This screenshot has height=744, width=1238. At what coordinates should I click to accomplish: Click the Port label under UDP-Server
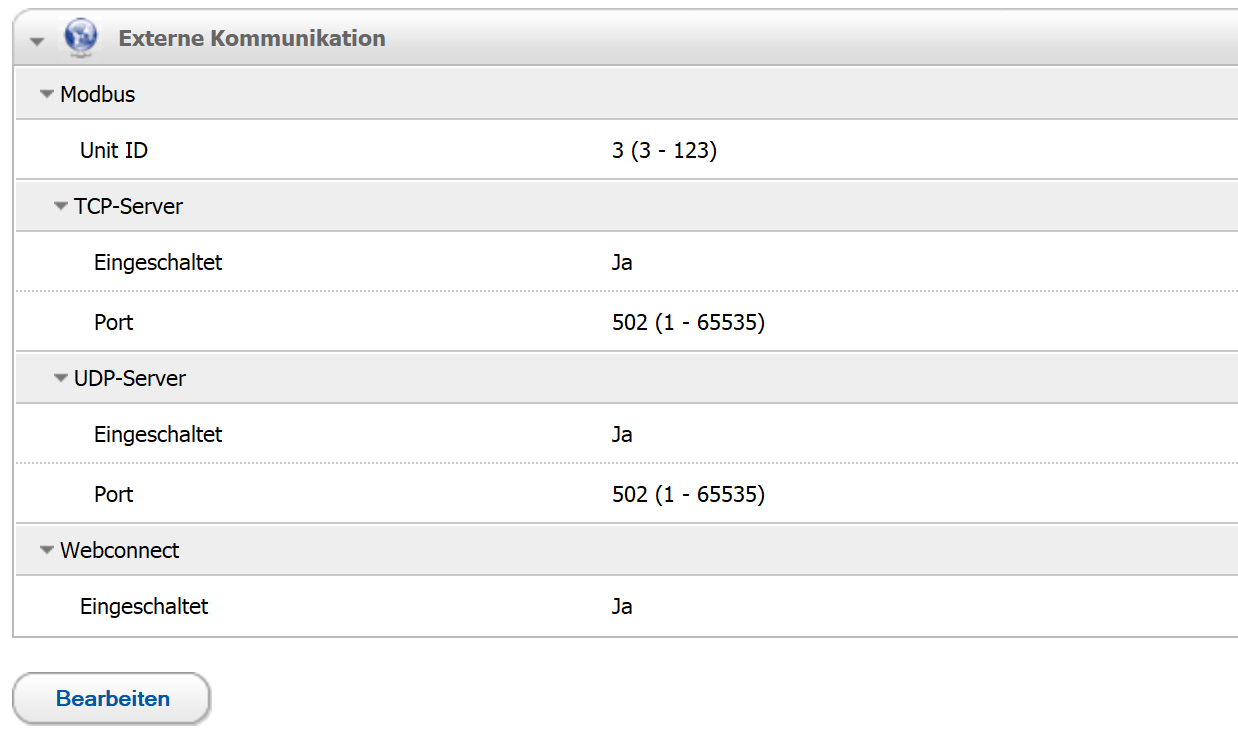click(113, 495)
